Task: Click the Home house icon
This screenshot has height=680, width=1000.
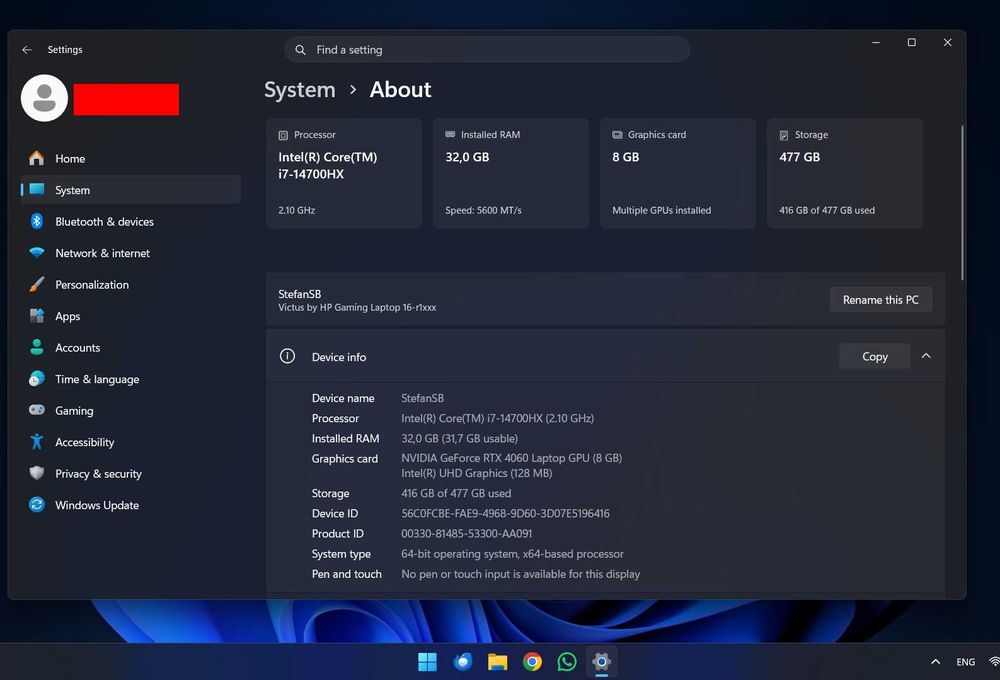Action: point(37,158)
